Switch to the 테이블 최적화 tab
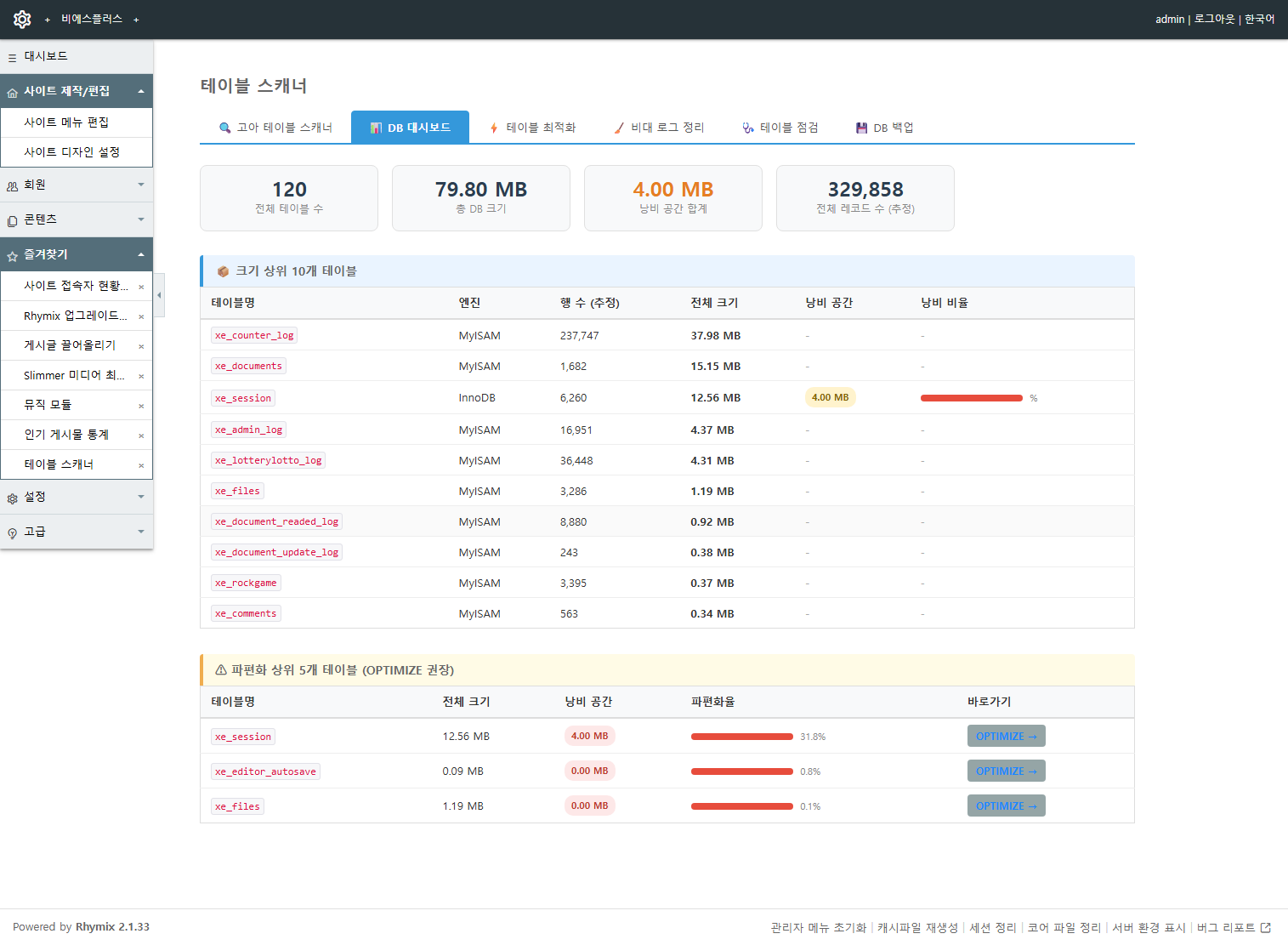 coord(533,128)
